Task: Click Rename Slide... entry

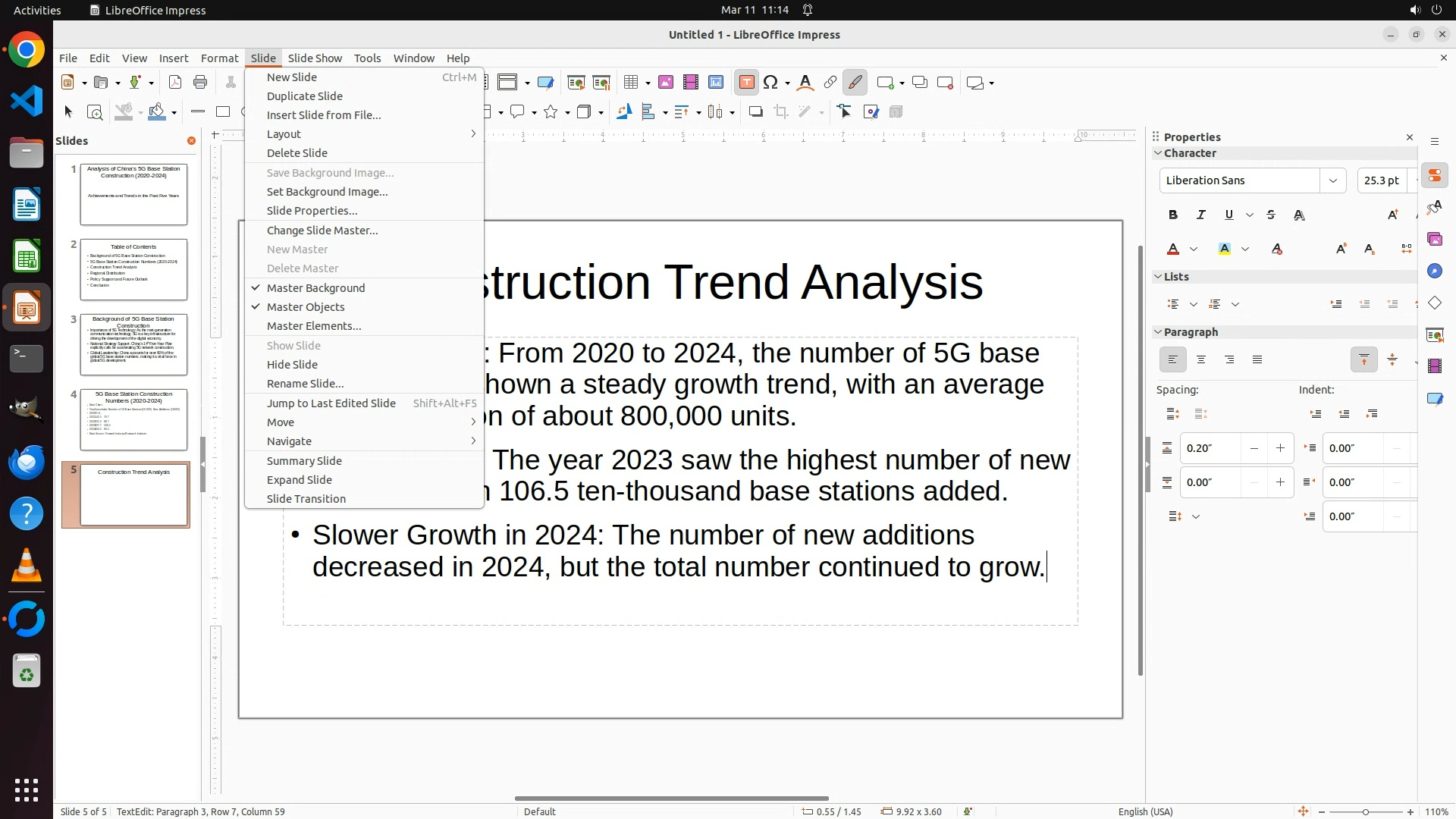Action: (x=305, y=384)
